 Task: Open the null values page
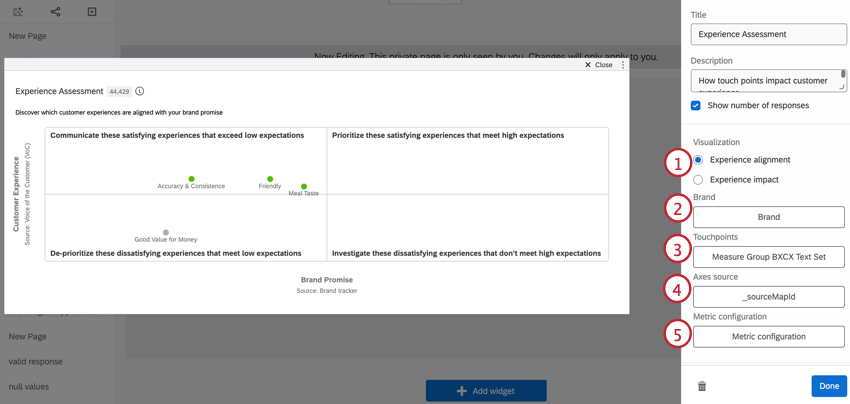pyautogui.click(x=29, y=387)
